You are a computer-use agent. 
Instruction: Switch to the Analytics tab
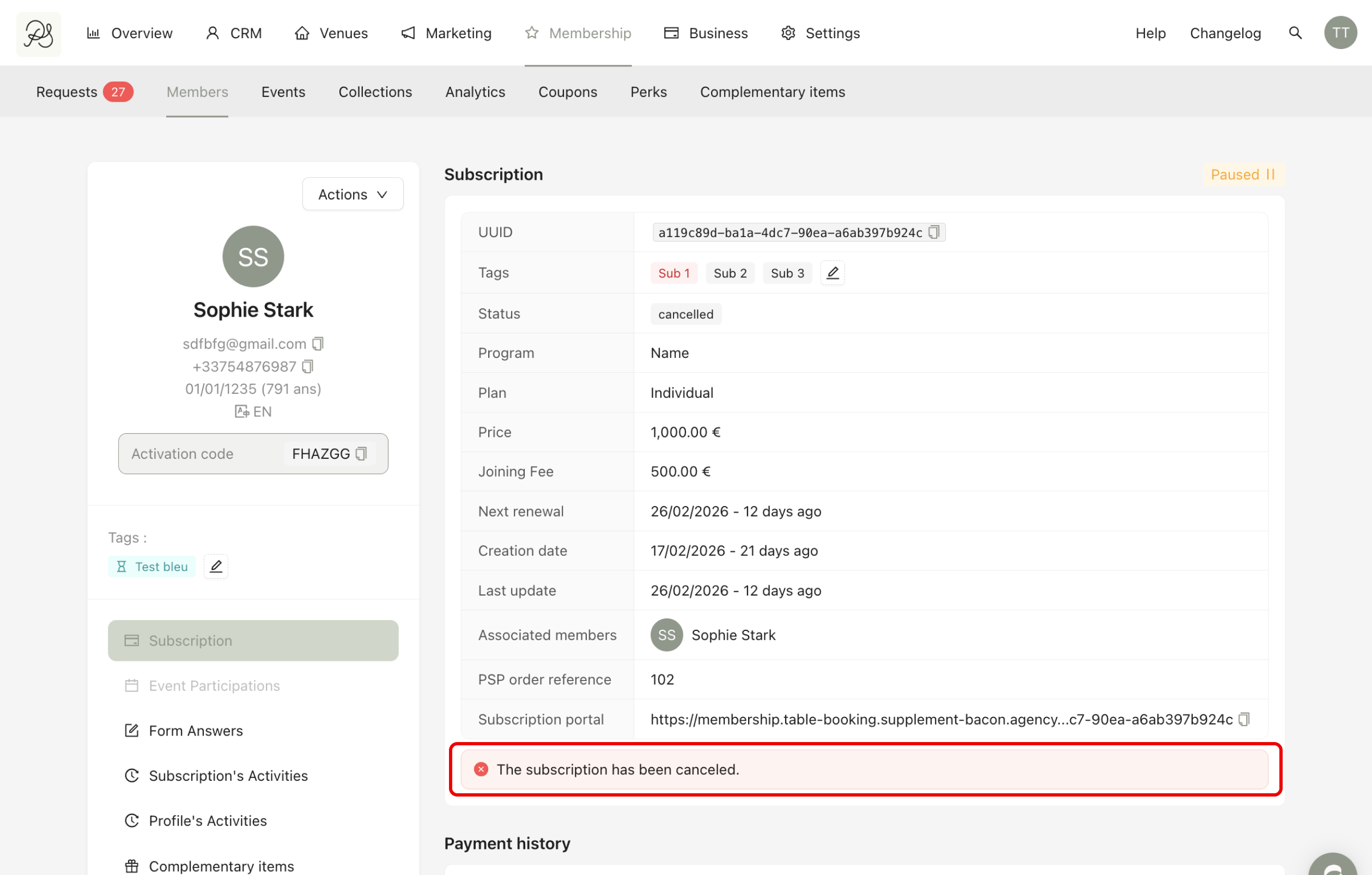click(475, 92)
